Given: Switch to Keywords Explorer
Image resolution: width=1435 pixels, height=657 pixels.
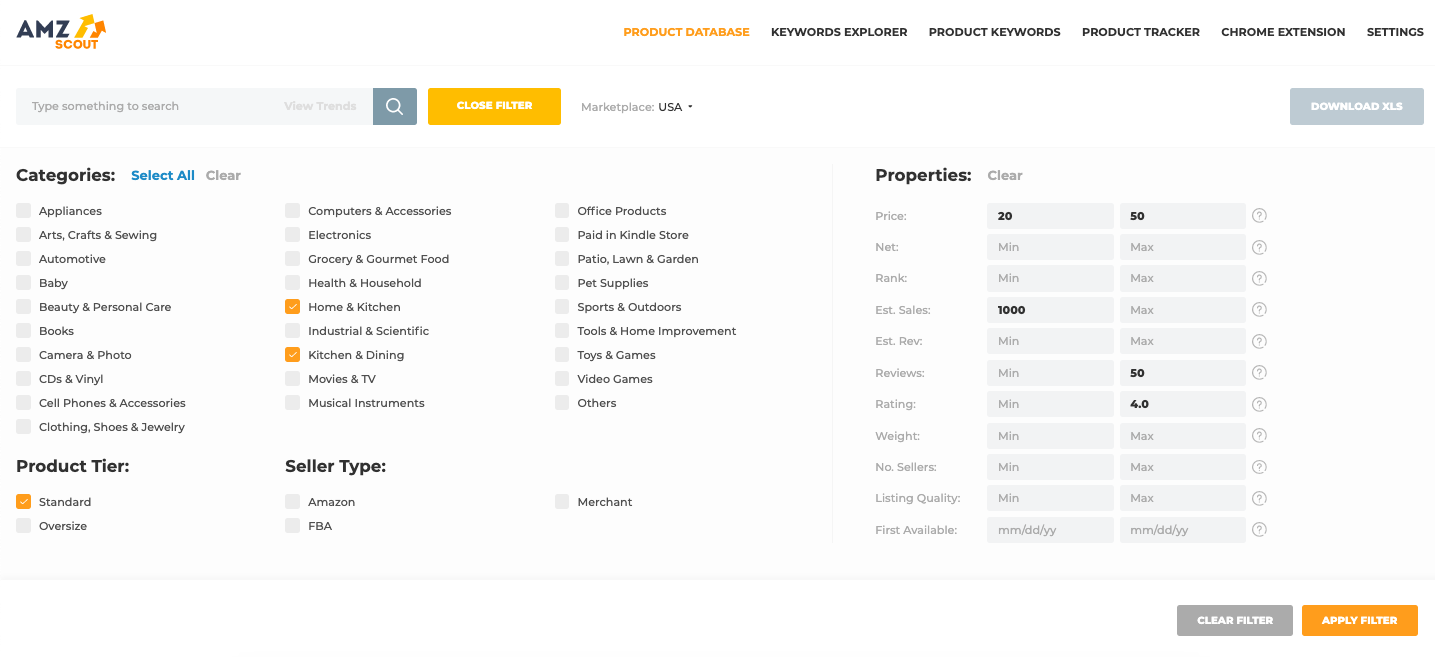Looking at the screenshot, I should [x=839, y=31].
